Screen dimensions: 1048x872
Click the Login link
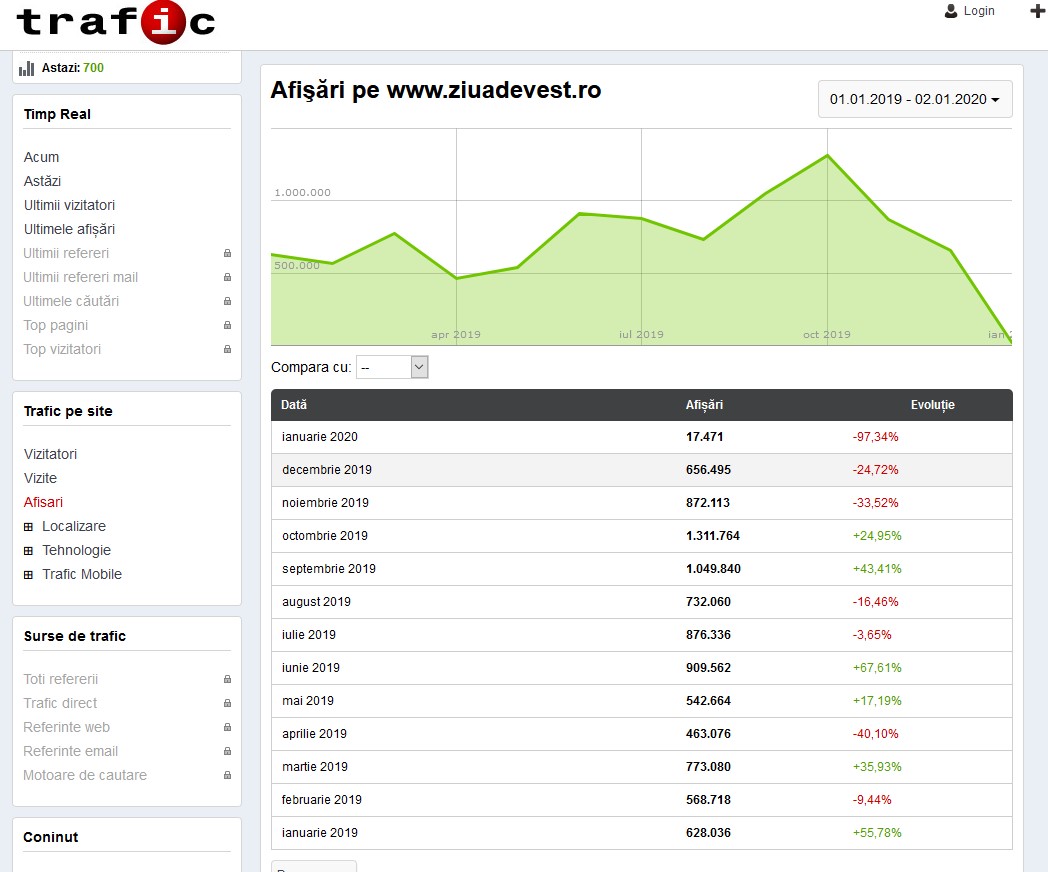(979, 11)
